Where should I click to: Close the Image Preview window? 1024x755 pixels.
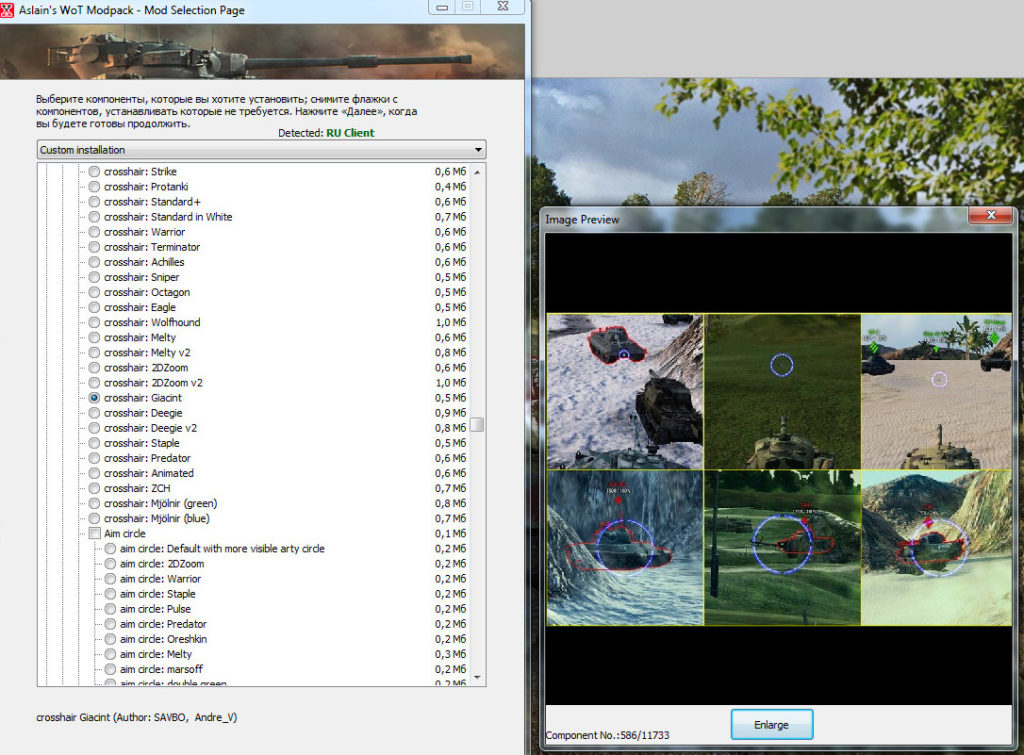pyautogui.click(x=991, y=216)
